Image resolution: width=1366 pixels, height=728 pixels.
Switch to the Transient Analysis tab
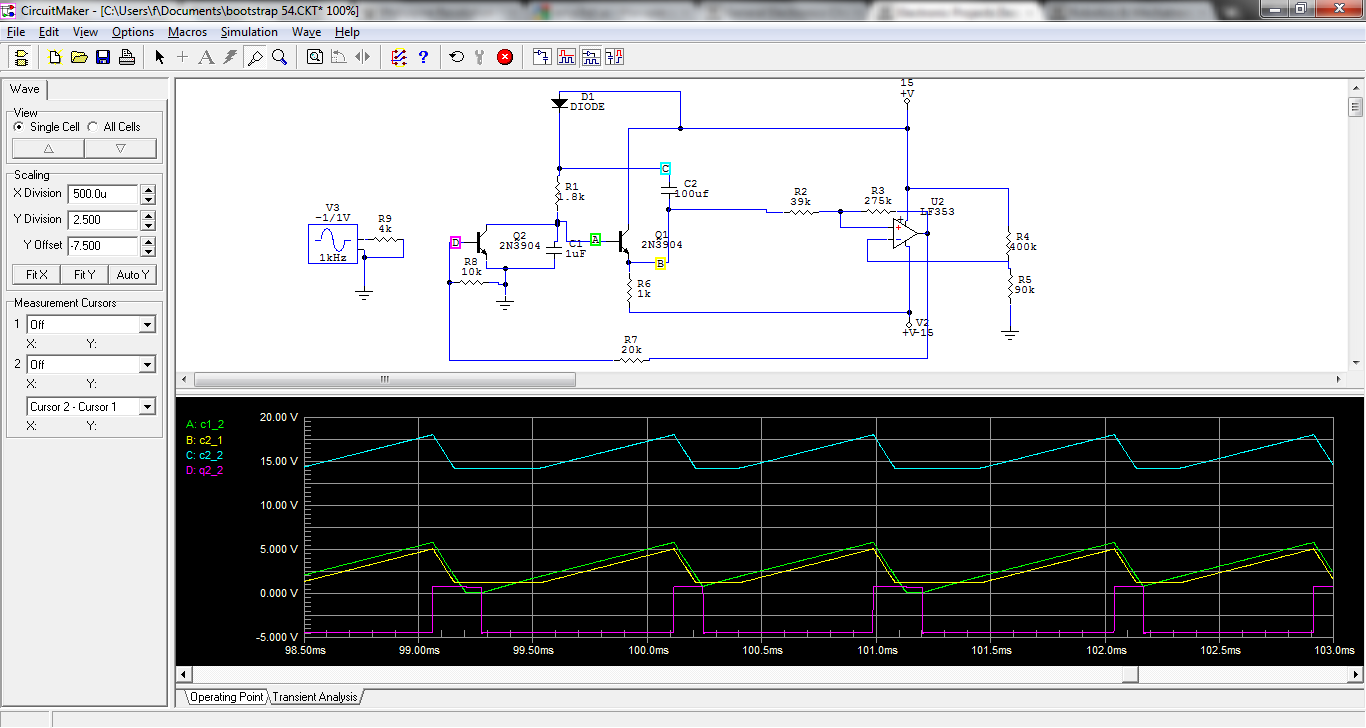[315, 697]
